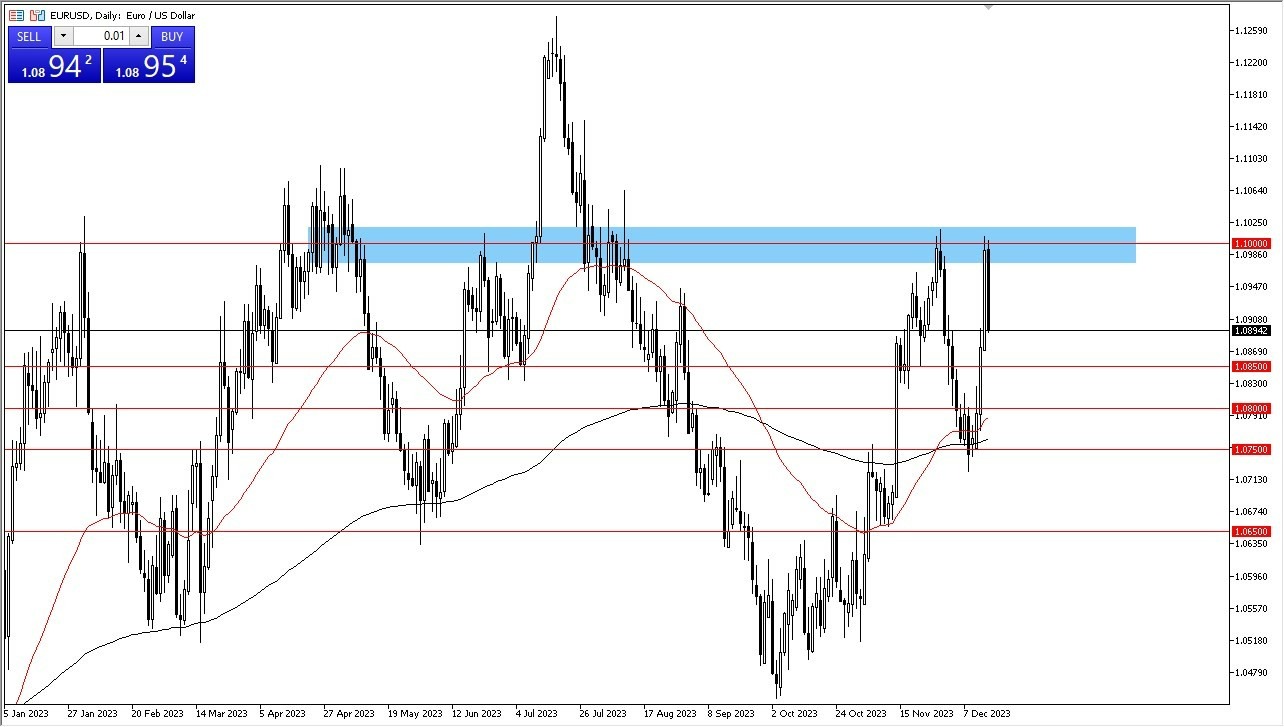Select the 1.10000 red price level label

[1251, 243]
